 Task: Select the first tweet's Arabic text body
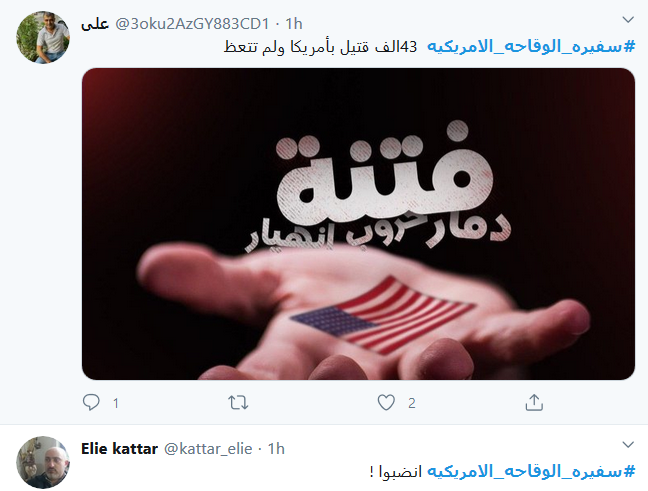point(320,47)
